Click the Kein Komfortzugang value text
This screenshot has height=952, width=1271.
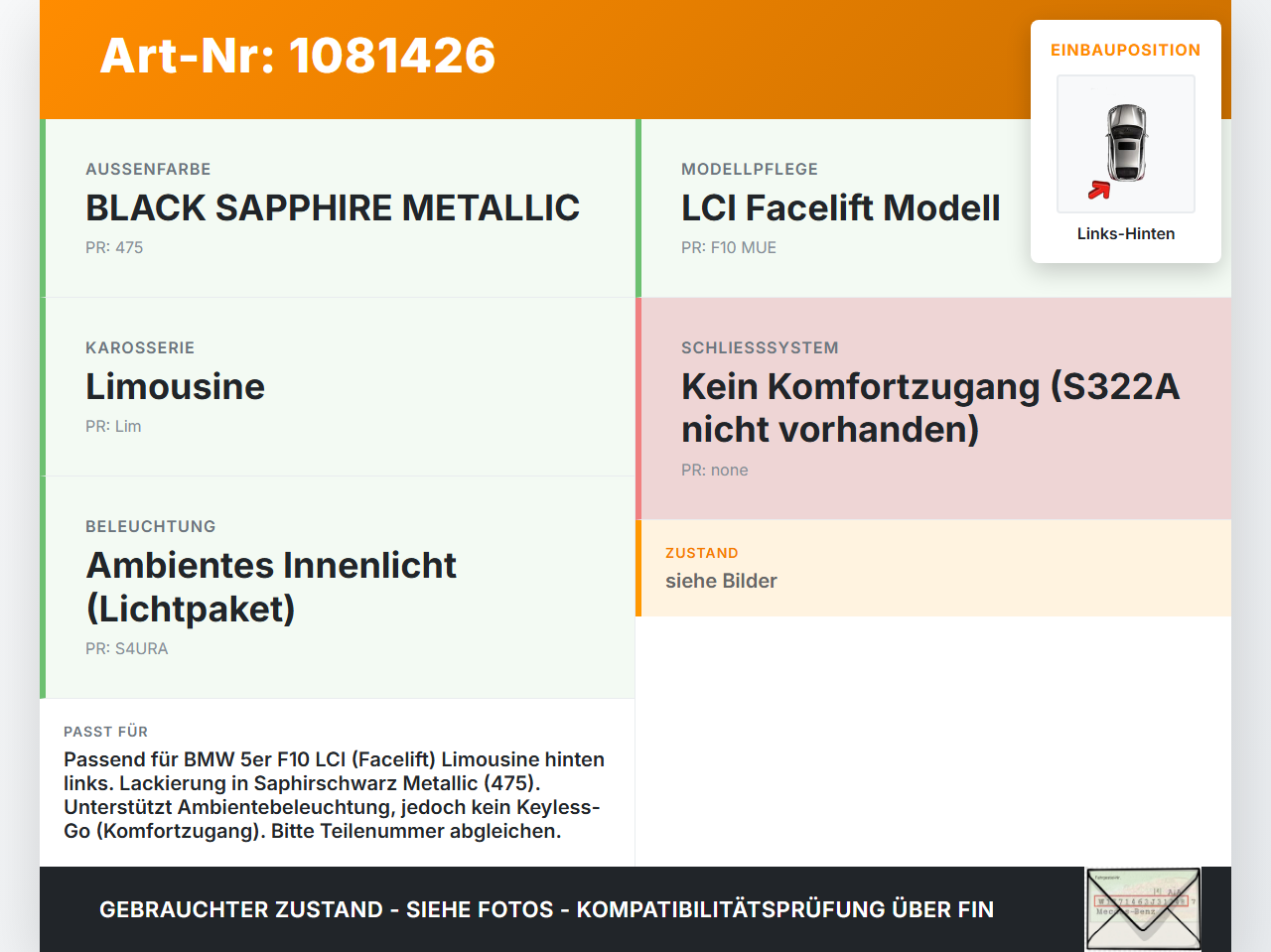(x=930, y=408)
